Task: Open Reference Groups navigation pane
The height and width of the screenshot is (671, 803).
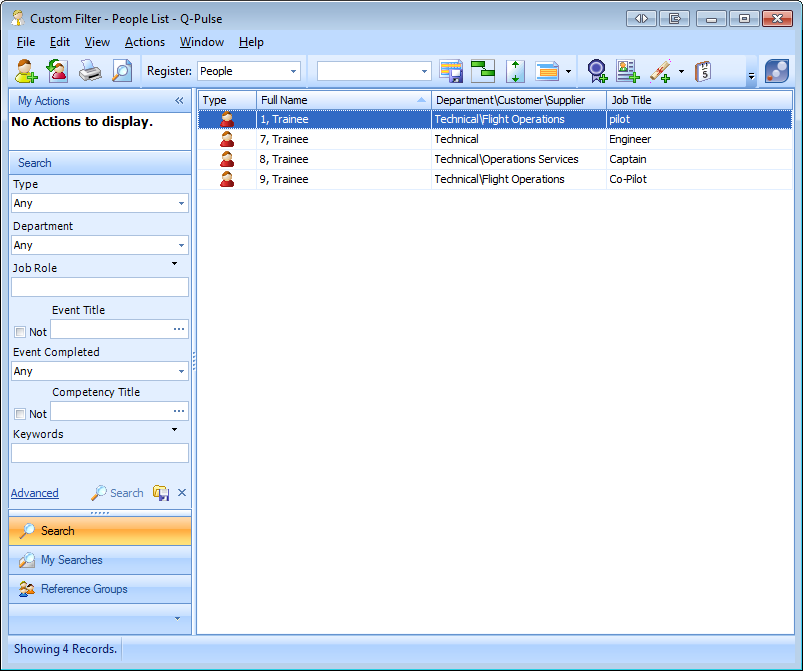Action: click(100, 589)
